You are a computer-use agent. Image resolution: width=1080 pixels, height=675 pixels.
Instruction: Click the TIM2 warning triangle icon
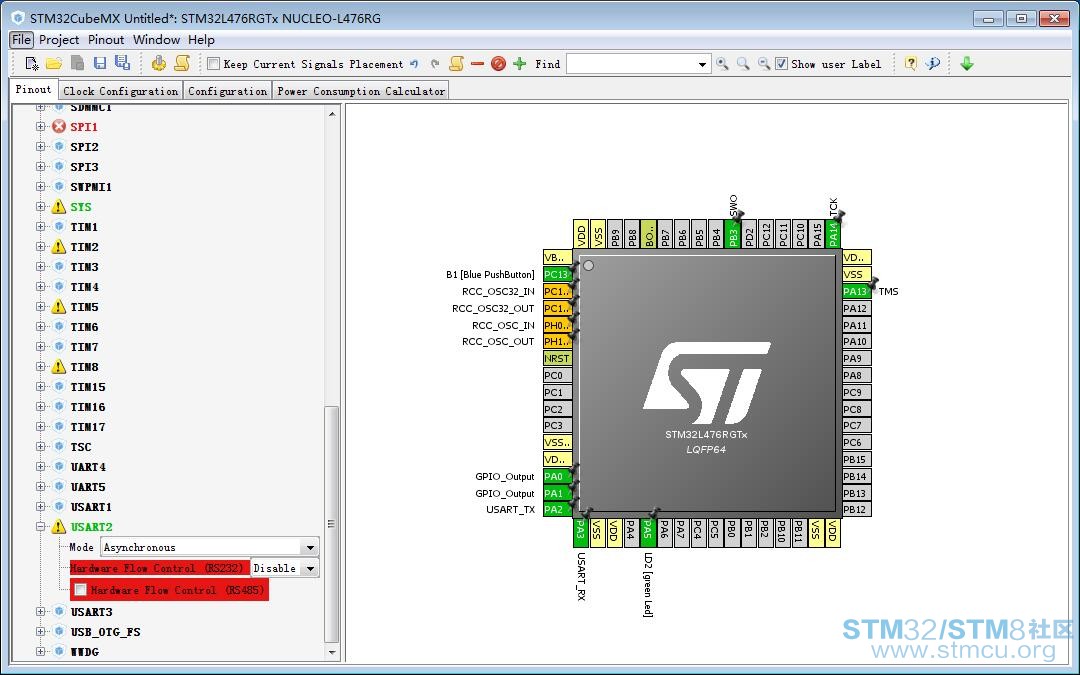(x=59, y=247)
